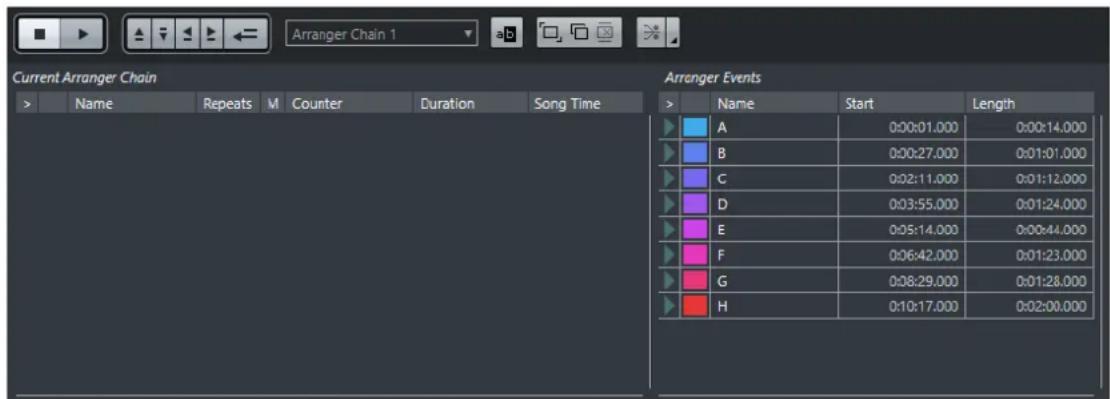Viewport: 1110px width, 399px height.
Task: Click magenta color swatch of event F
Action: (x=695, y=255)
